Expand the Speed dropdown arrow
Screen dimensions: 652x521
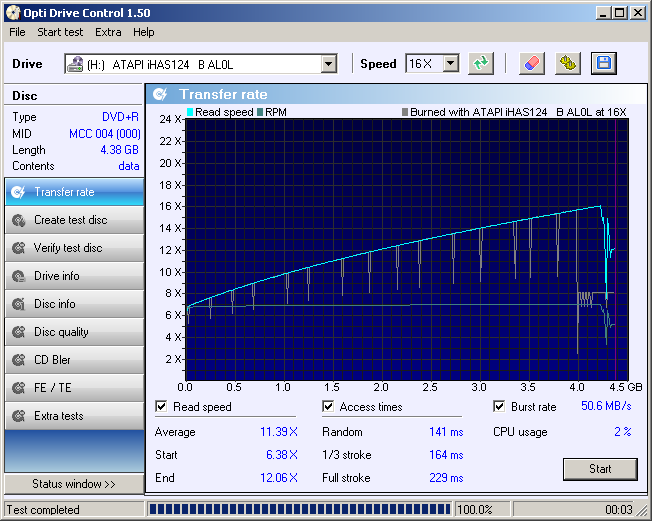[x=451, y=64]
